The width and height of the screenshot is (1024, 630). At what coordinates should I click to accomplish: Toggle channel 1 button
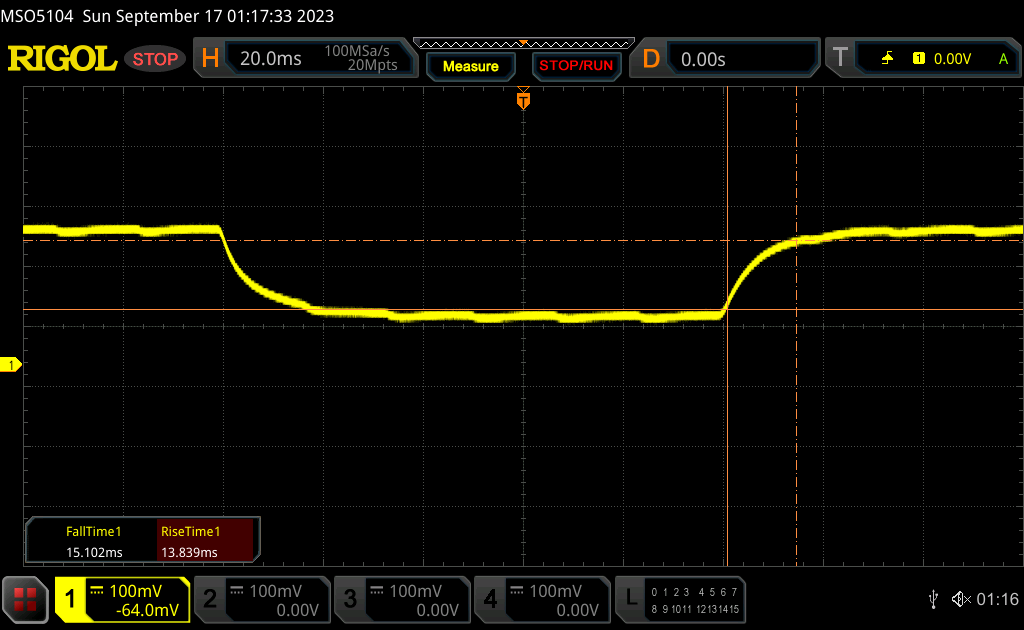tap(70, 599)
